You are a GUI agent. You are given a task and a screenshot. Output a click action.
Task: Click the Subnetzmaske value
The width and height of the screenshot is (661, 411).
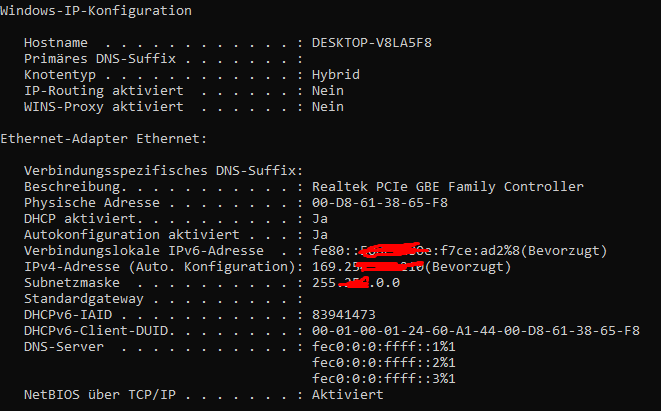tap(356, 282)
